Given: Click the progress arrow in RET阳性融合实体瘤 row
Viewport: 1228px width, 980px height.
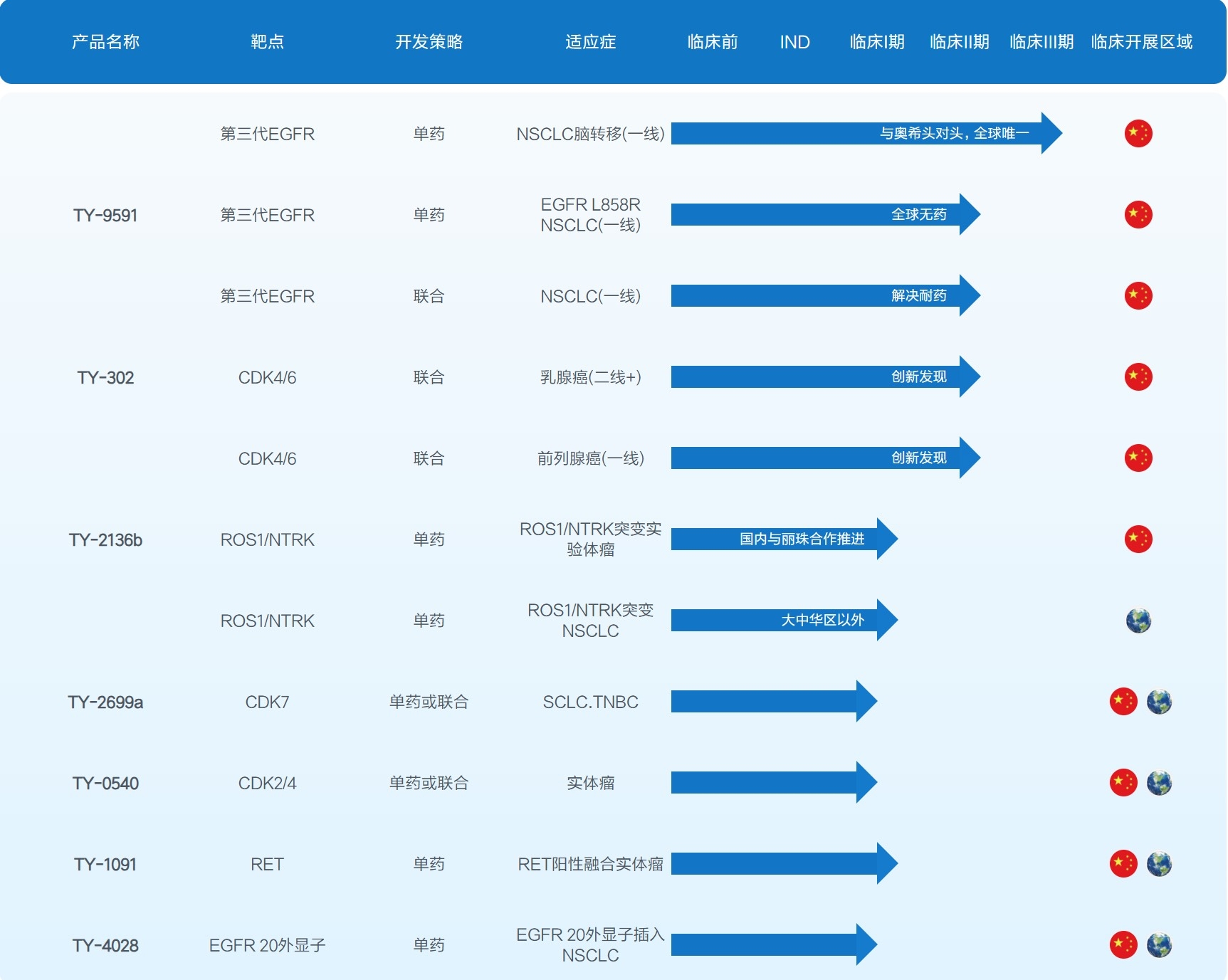Looking at the screenshot, I should point(784,863).
